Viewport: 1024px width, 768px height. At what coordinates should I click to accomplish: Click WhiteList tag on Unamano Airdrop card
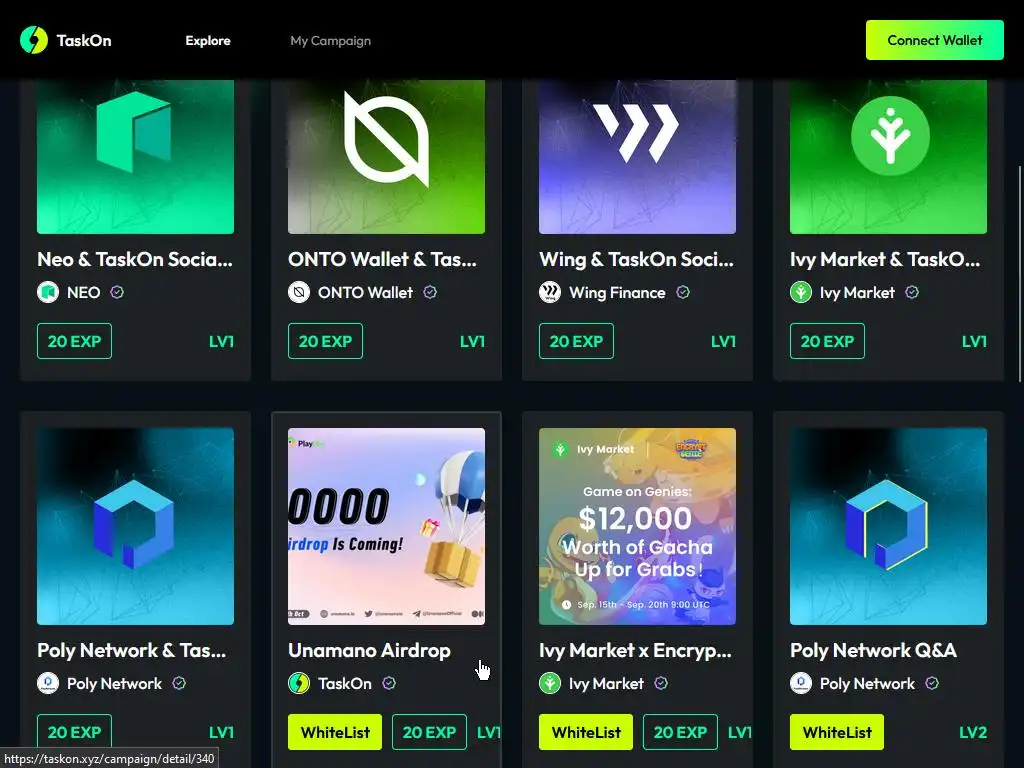click(x=335, y=732)
